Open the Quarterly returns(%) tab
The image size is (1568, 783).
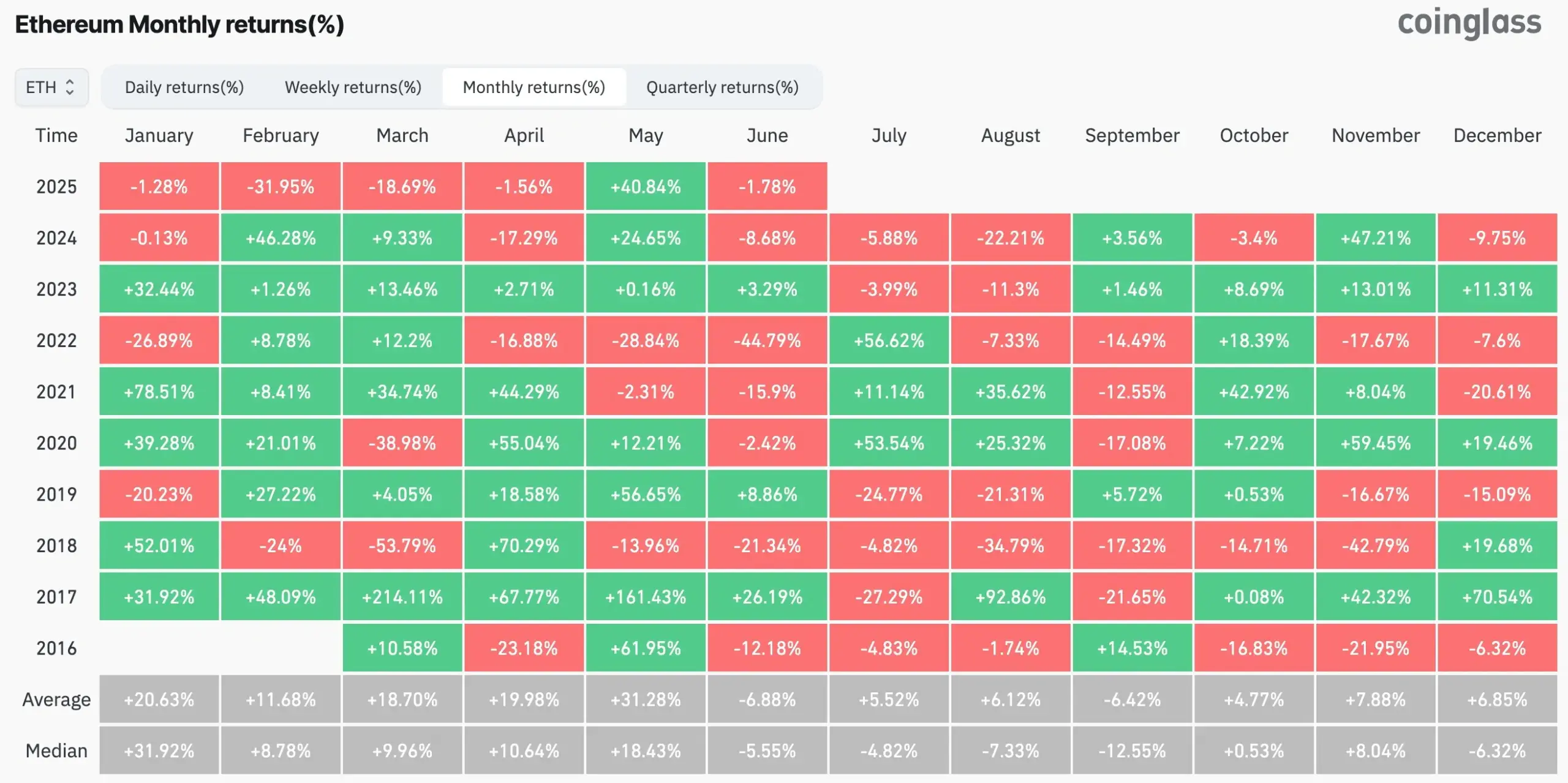(x=722, y=87)
